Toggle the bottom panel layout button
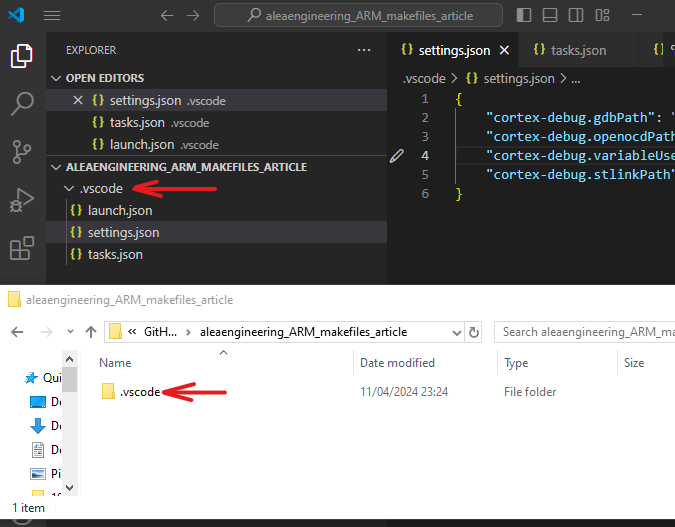Viewport: 675px width, 527px height. coord(552,16)
